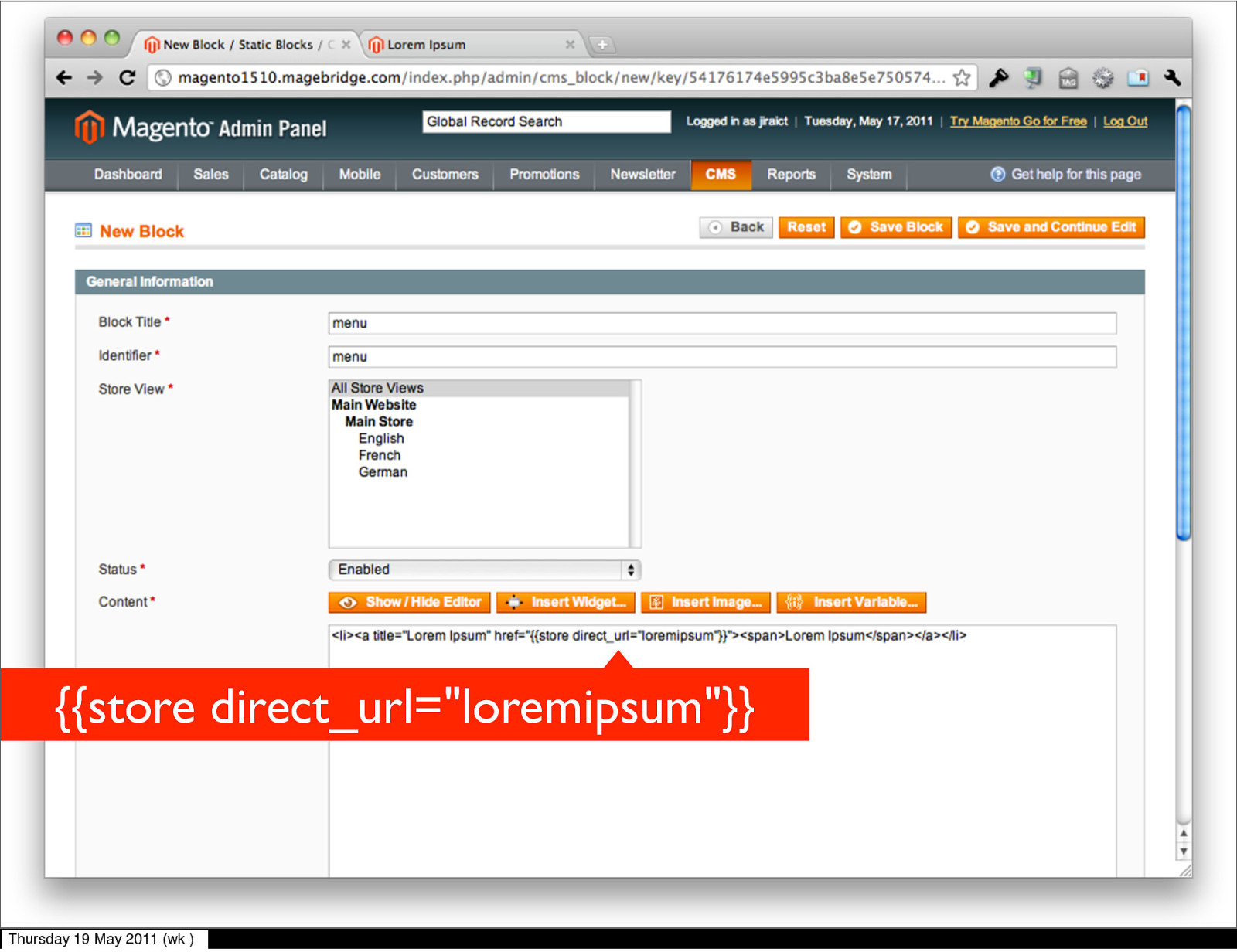This screenshot has height=952, width=1237.
Task: Click the Magento logo
Action: point(200,127)
